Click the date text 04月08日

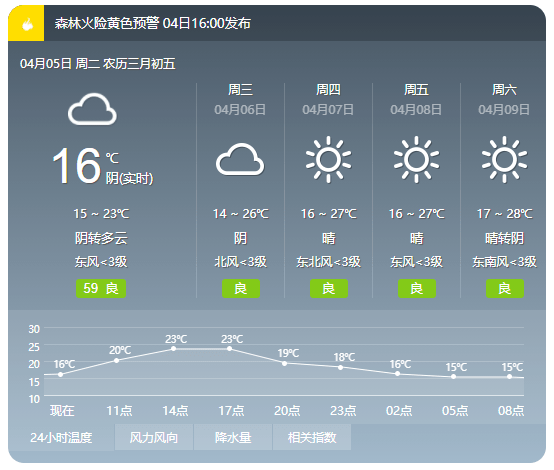coord(416,110)
